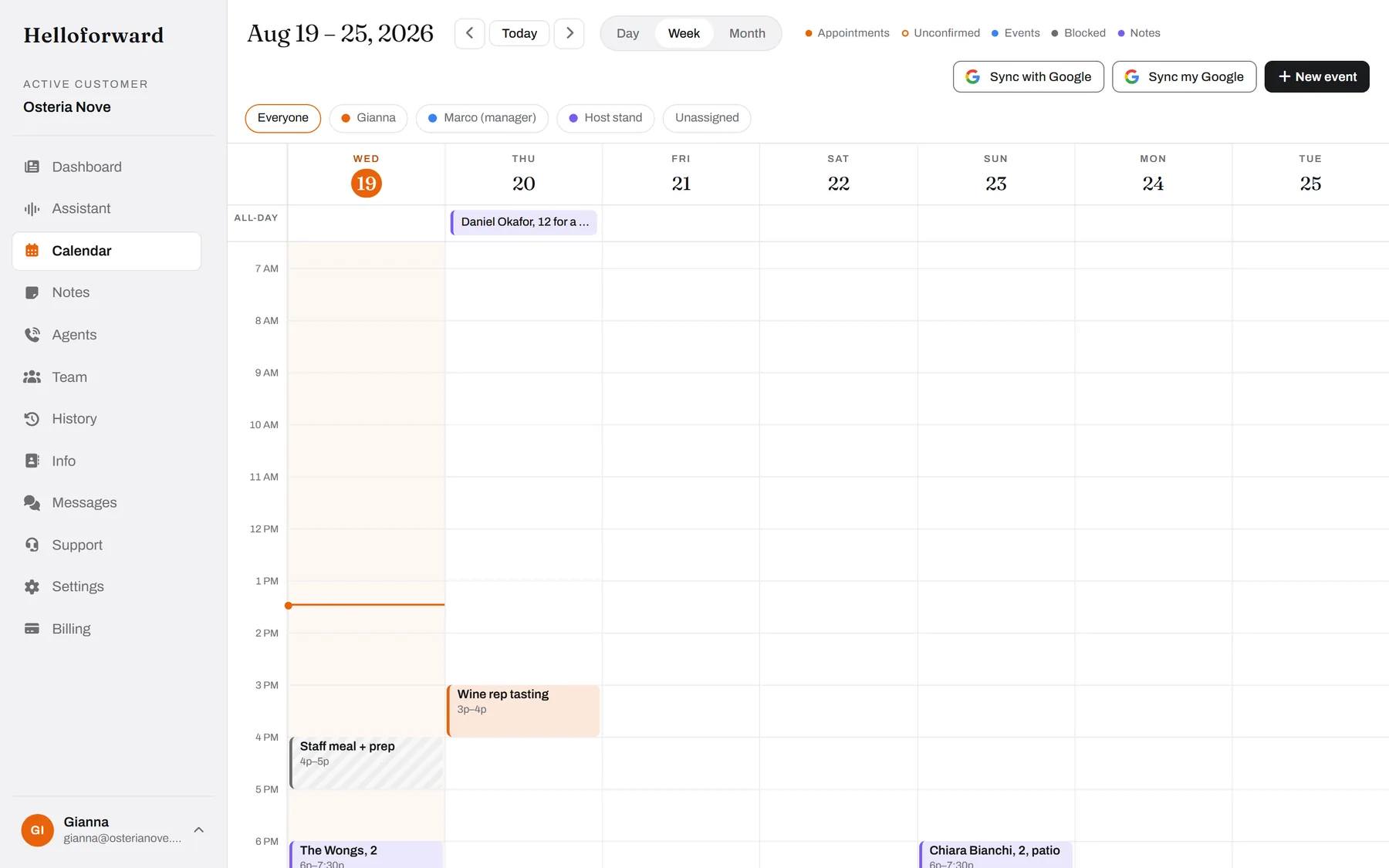Show only Unassigned events

tap(707, 118)
